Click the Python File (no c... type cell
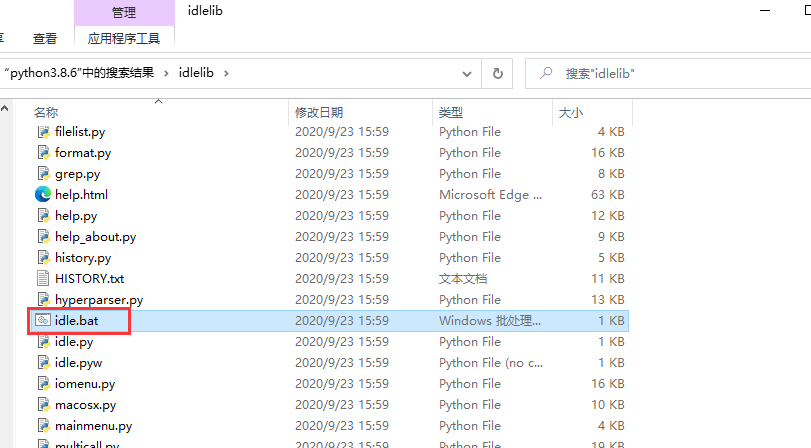Image resolution: width=811 pixels, height=448 pixels. 491,363
